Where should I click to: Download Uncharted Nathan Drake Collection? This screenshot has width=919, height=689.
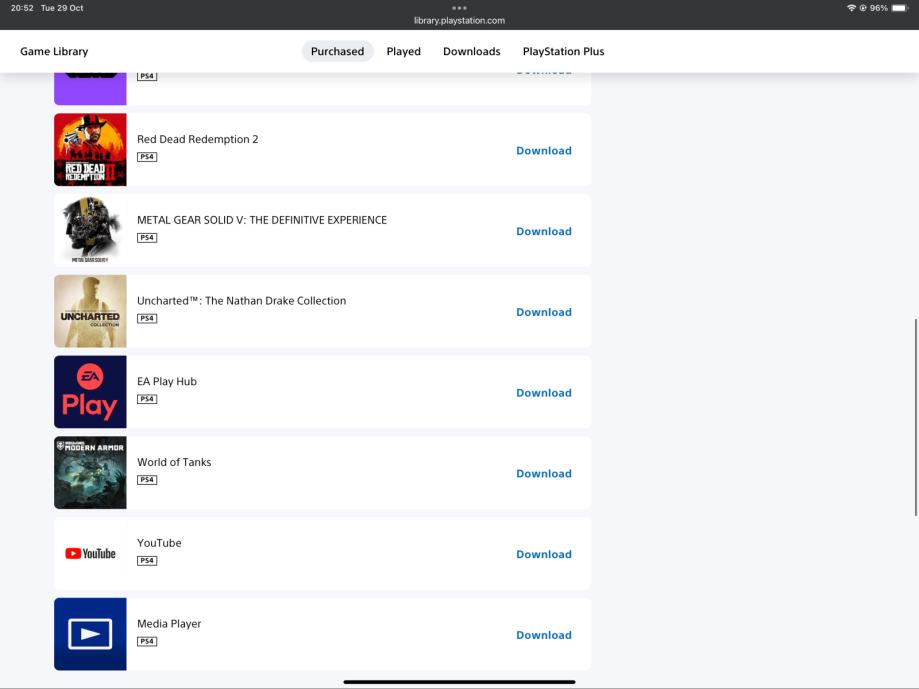click(544, 312)
